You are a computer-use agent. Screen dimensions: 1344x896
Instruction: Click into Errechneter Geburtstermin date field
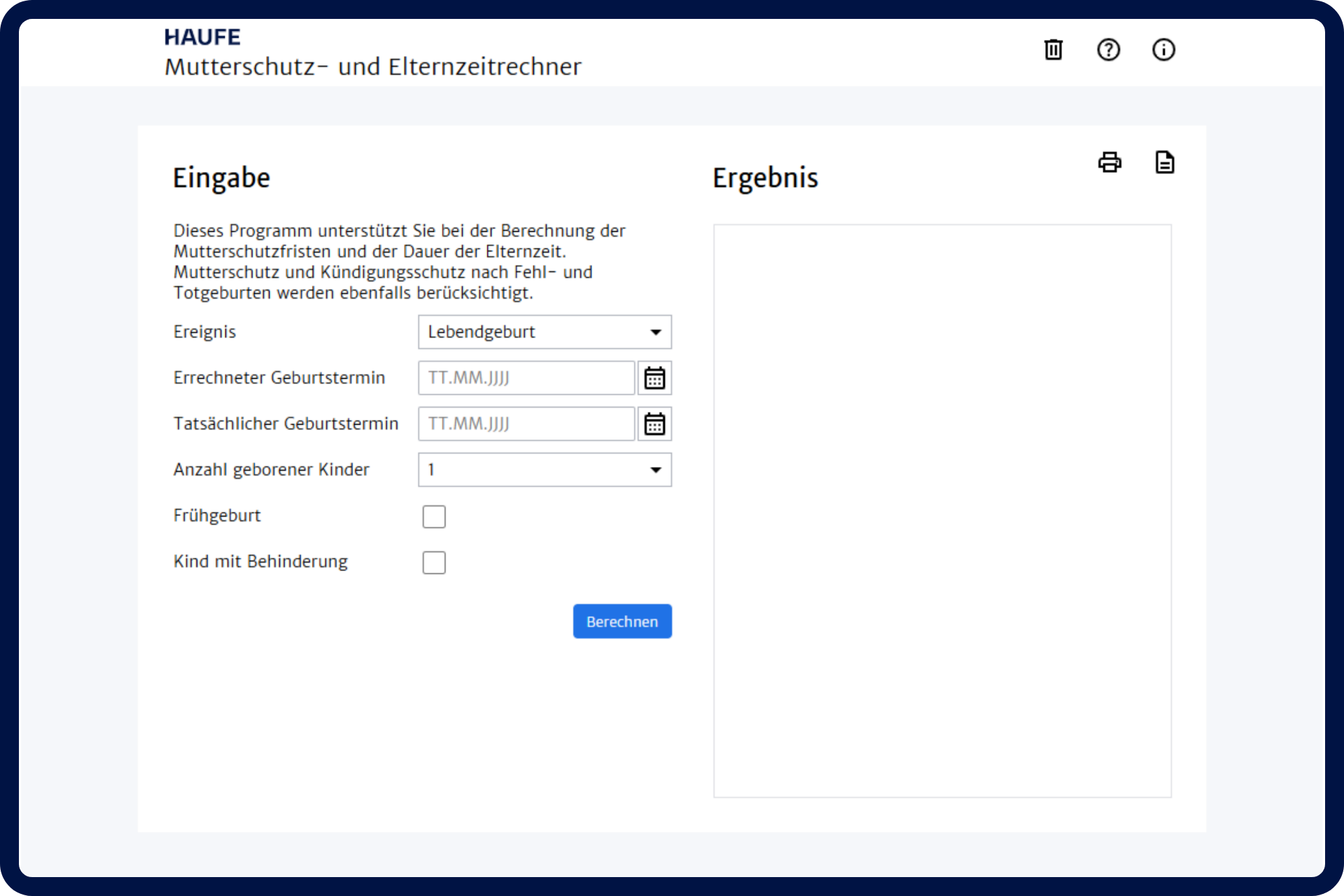click(x=526, y=378)
